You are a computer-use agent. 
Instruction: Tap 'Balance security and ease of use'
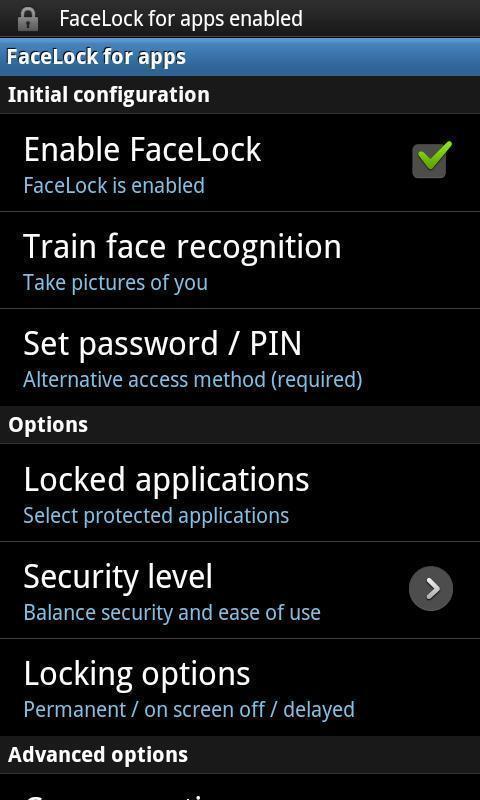point(172,612)
